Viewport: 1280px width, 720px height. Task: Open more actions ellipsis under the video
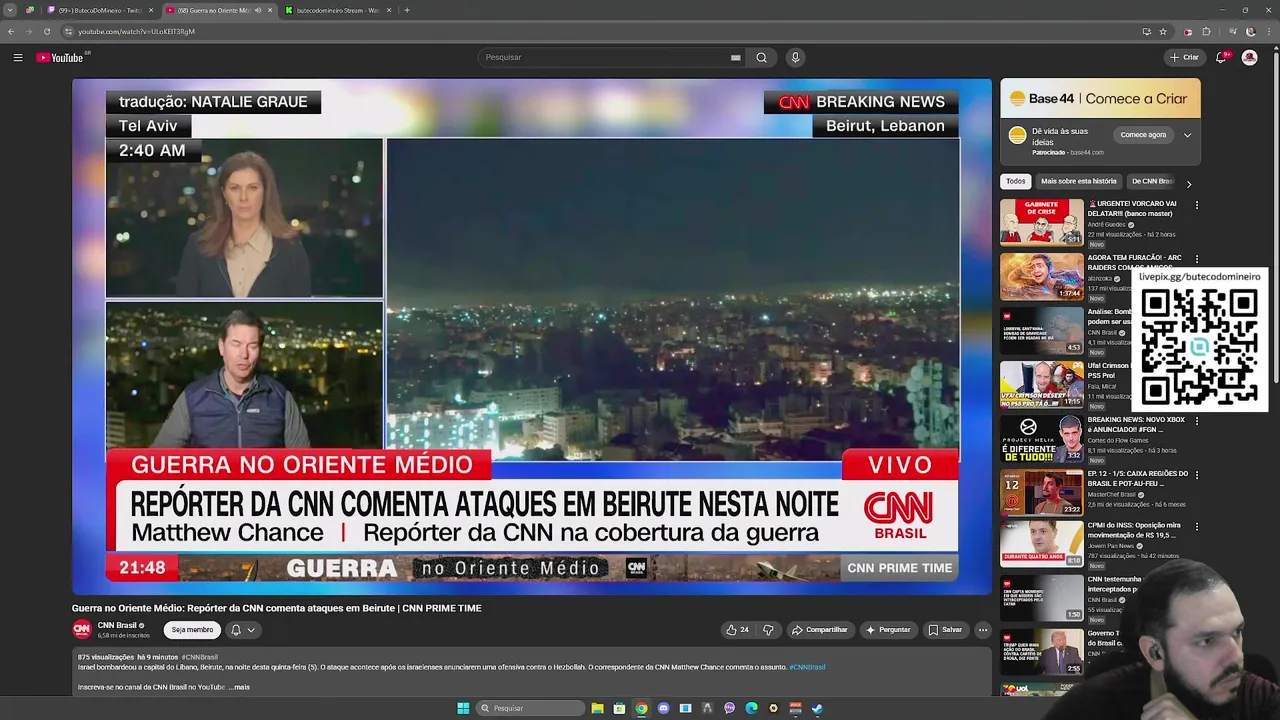tap(983, 630)
